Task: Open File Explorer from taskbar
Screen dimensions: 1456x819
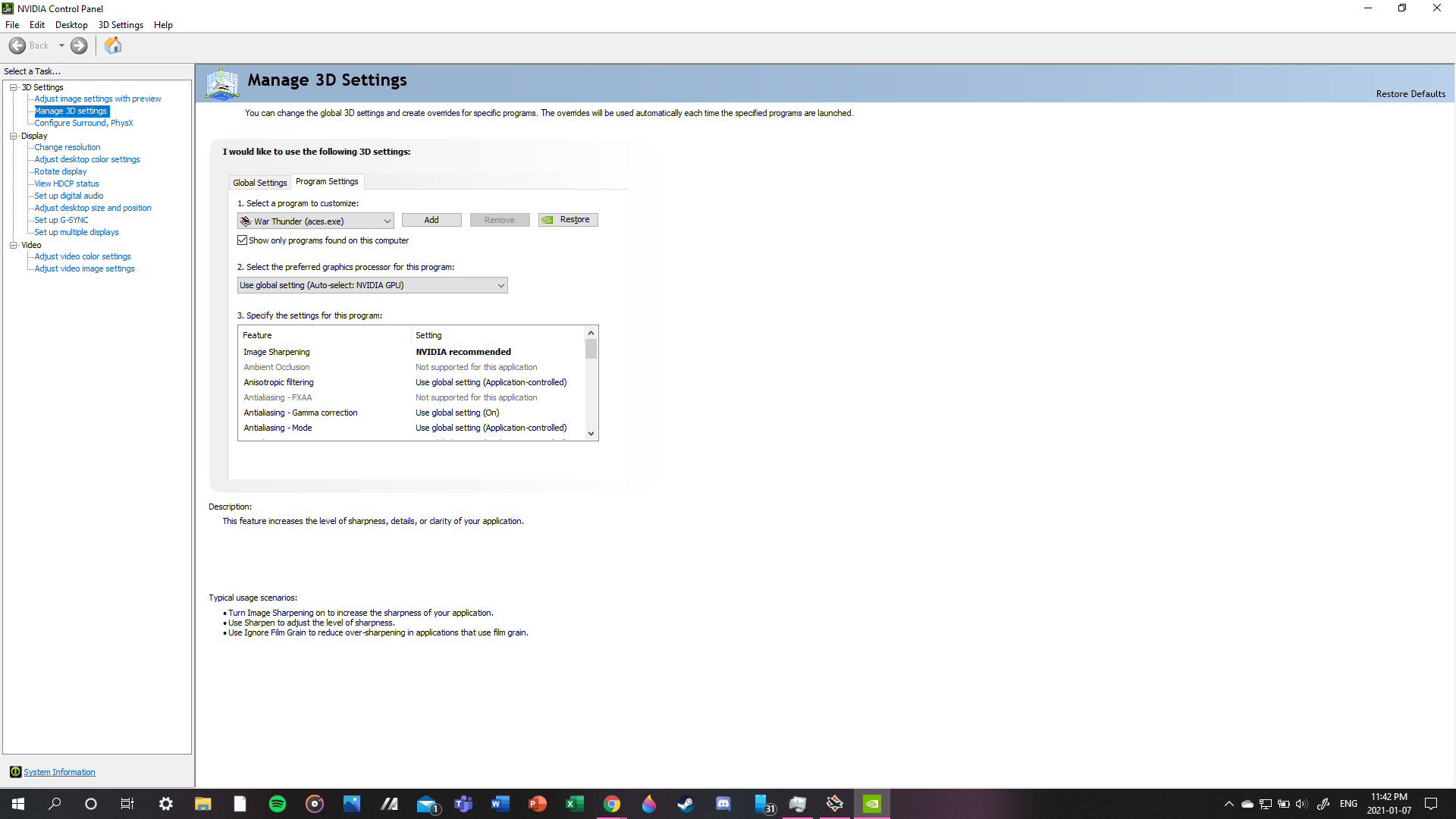Action: 202,804
